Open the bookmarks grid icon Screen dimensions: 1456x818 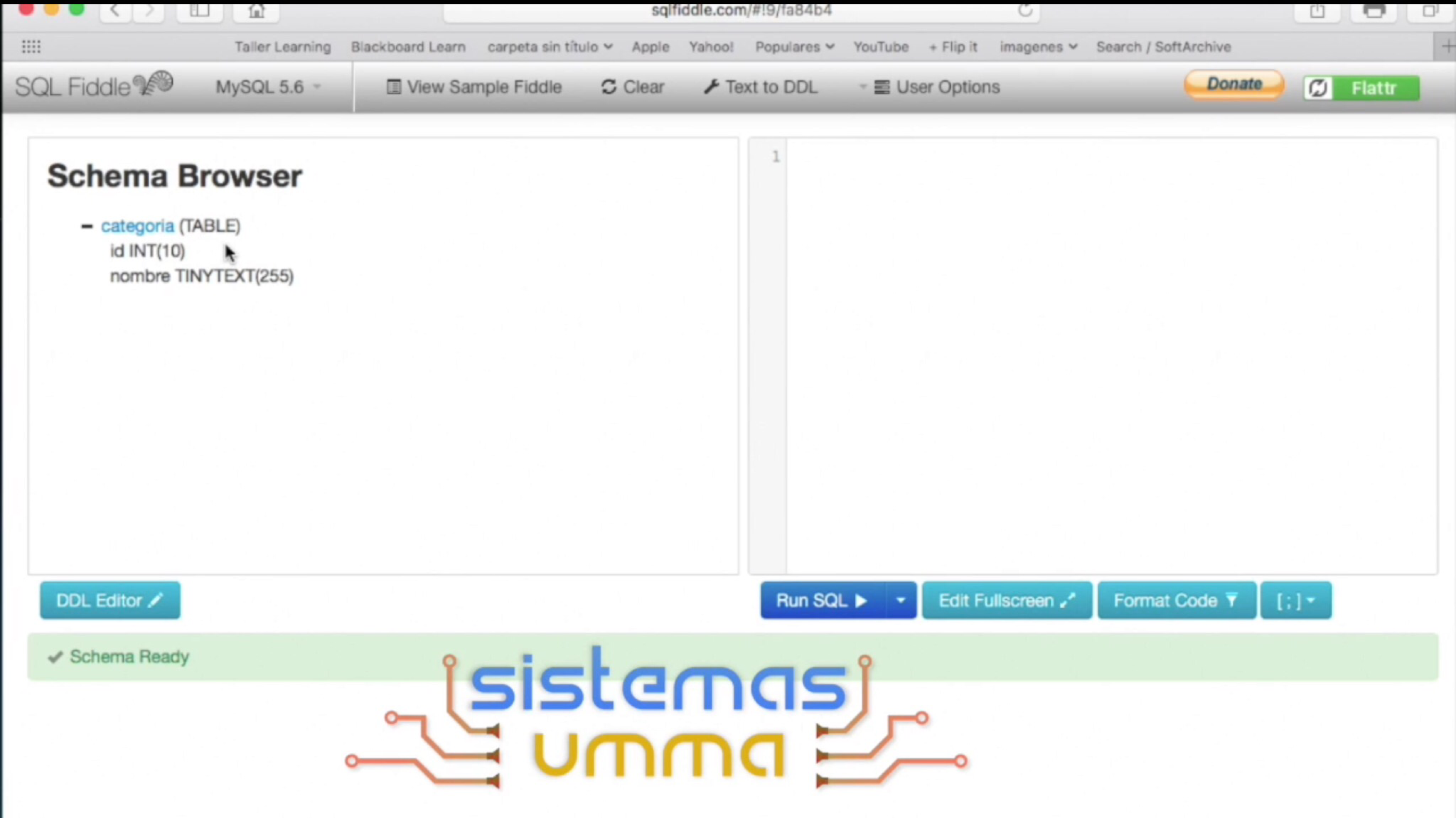31,47
